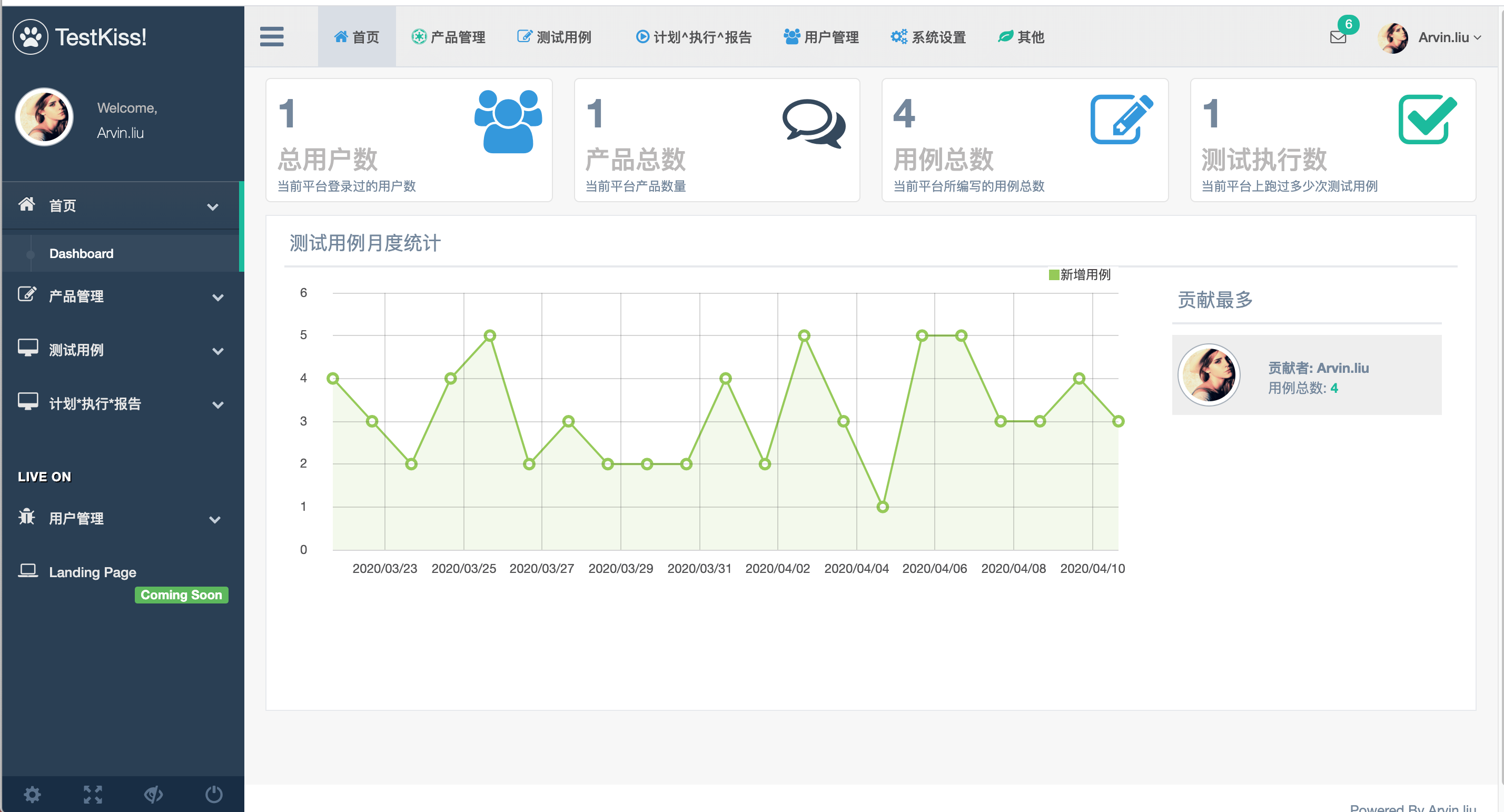Open 用户管理 in top navigation
Screen dimensions: 1504x812
(x=821, y=37)
